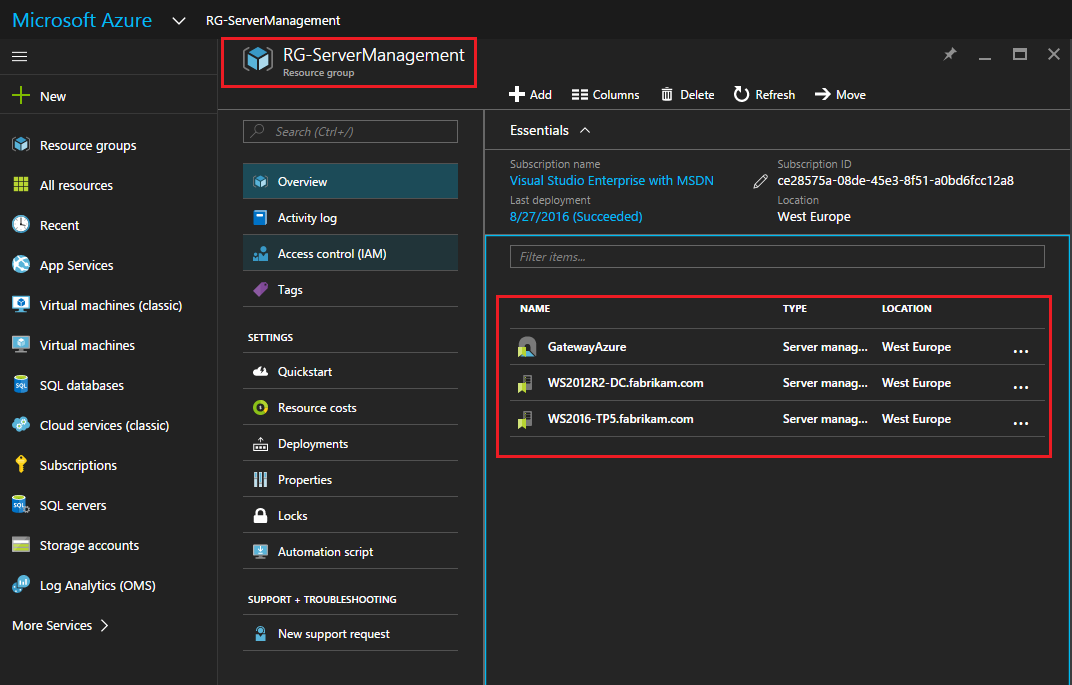Click the SQL servers icon
Screen dimensions: 1072x685
pos(21,505)
